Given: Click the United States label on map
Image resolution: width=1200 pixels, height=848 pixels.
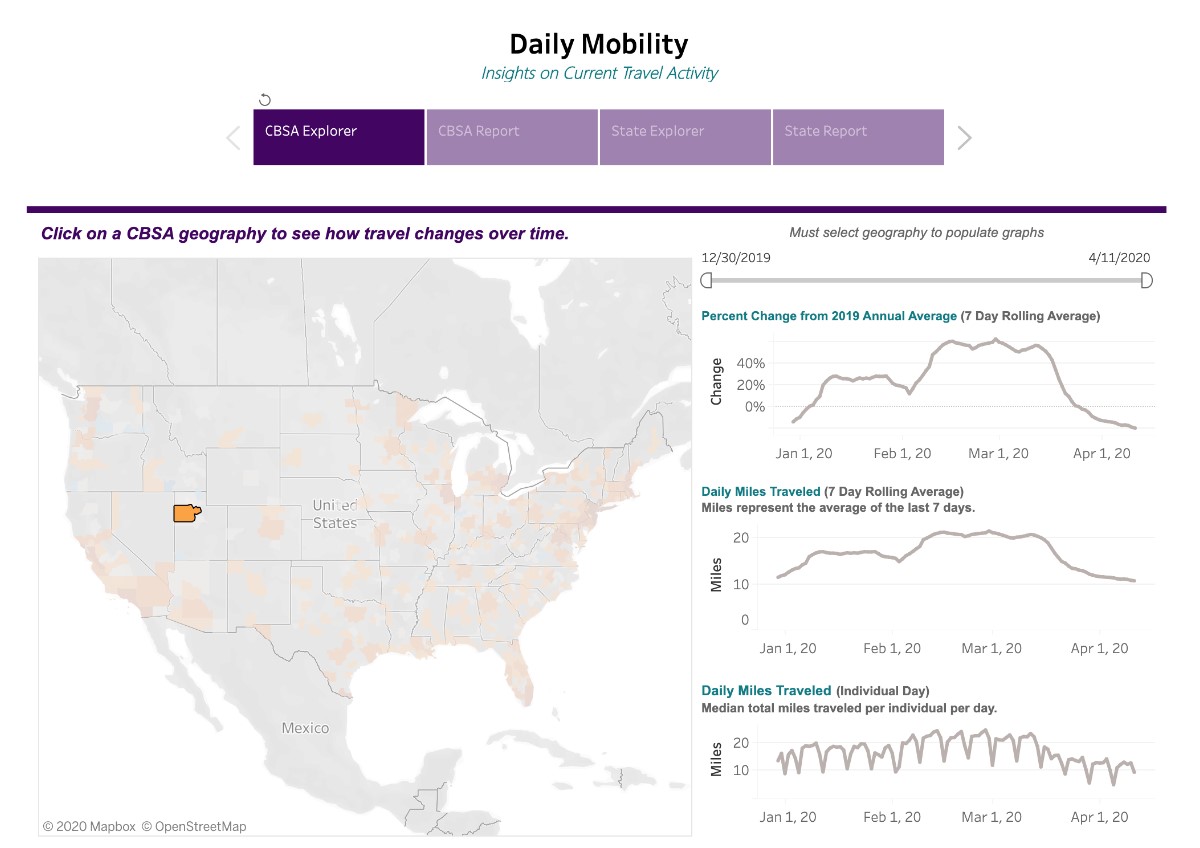Looking at the screenshot, I should click(x=334, y=514).
